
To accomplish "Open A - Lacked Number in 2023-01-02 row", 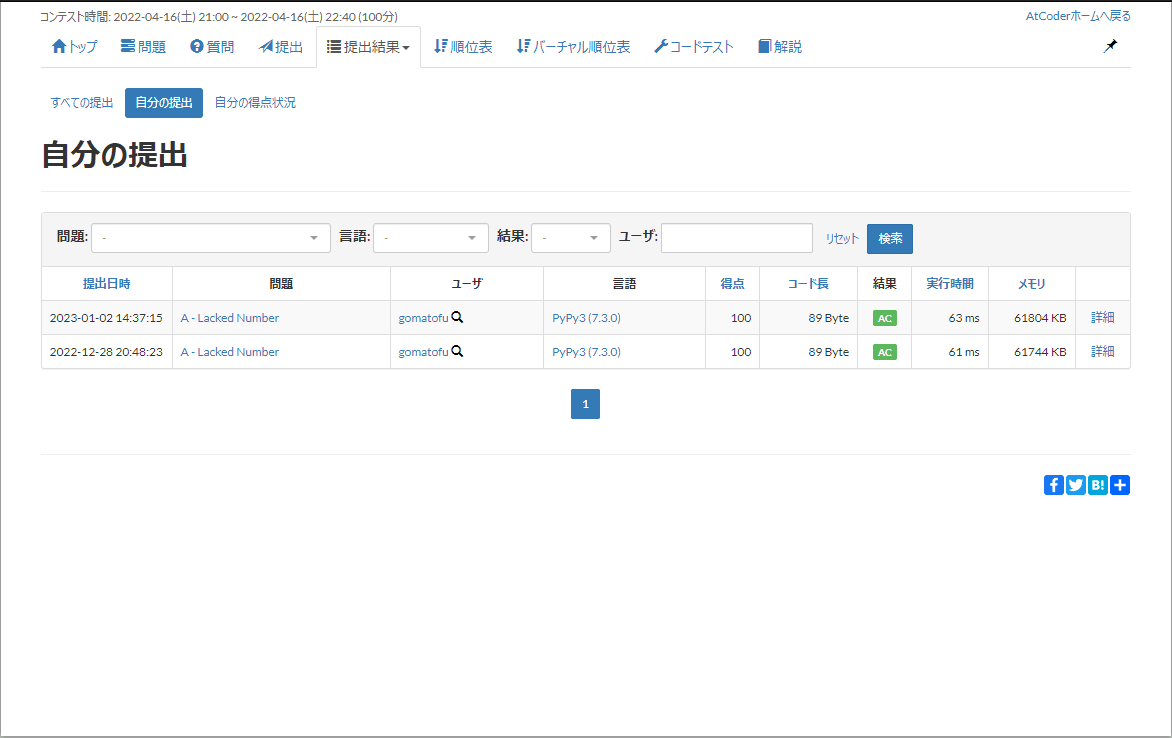I will (229, 318).
